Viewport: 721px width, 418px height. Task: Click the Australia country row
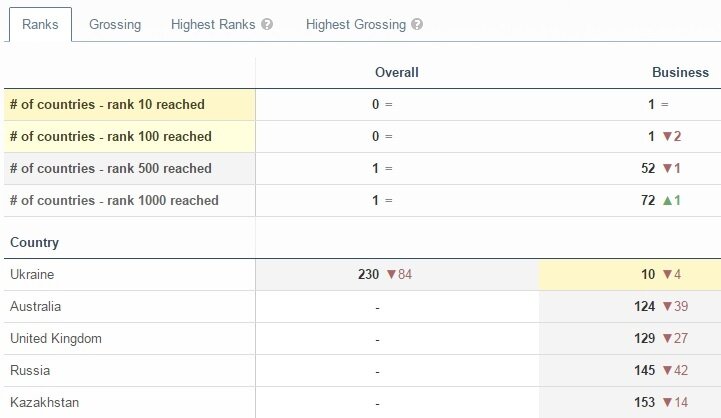pyautogui.click(x=35, y=306)
